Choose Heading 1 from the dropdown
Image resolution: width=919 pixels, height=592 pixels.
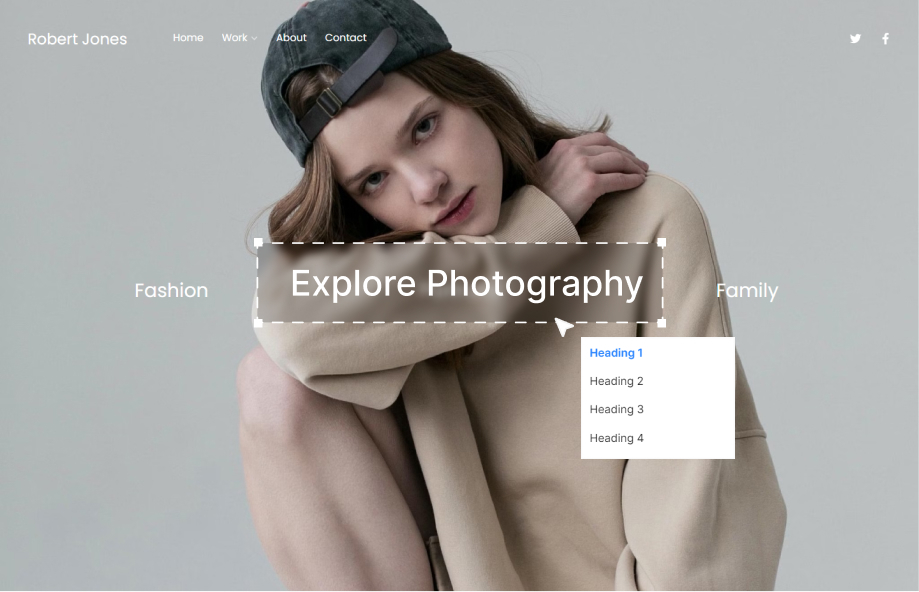point(616,353)
